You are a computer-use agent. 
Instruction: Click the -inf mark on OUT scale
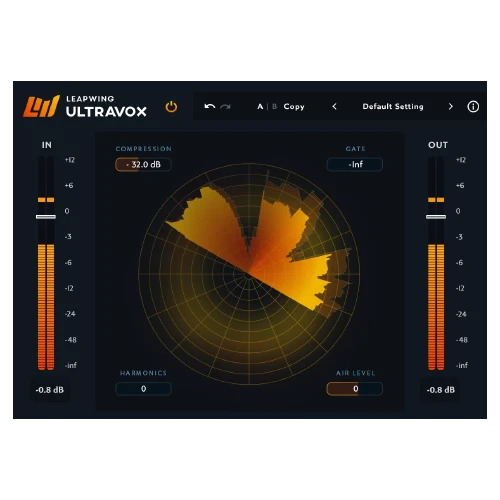(x=462, y=365)
